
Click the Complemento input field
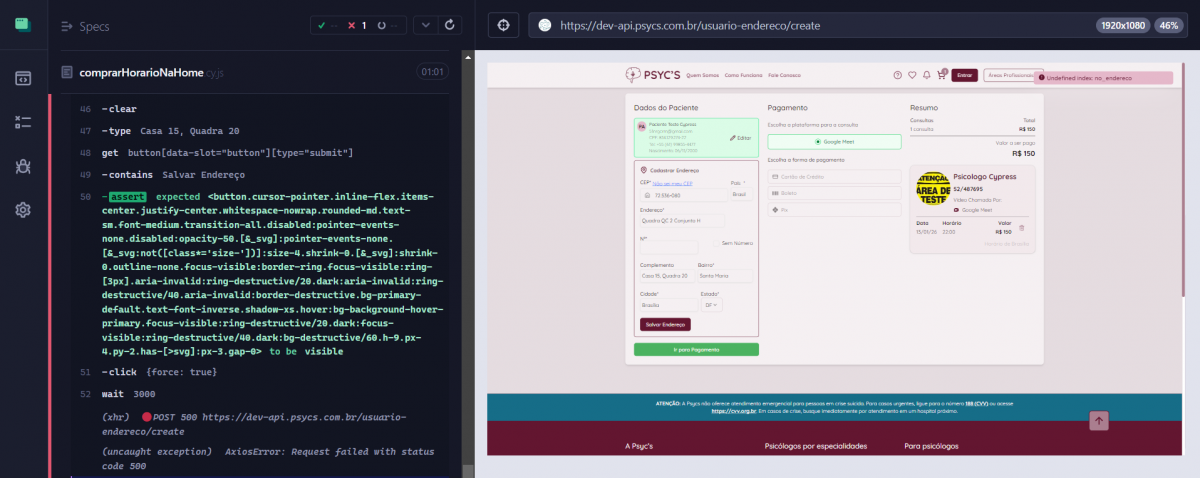[x=665, y=276]
